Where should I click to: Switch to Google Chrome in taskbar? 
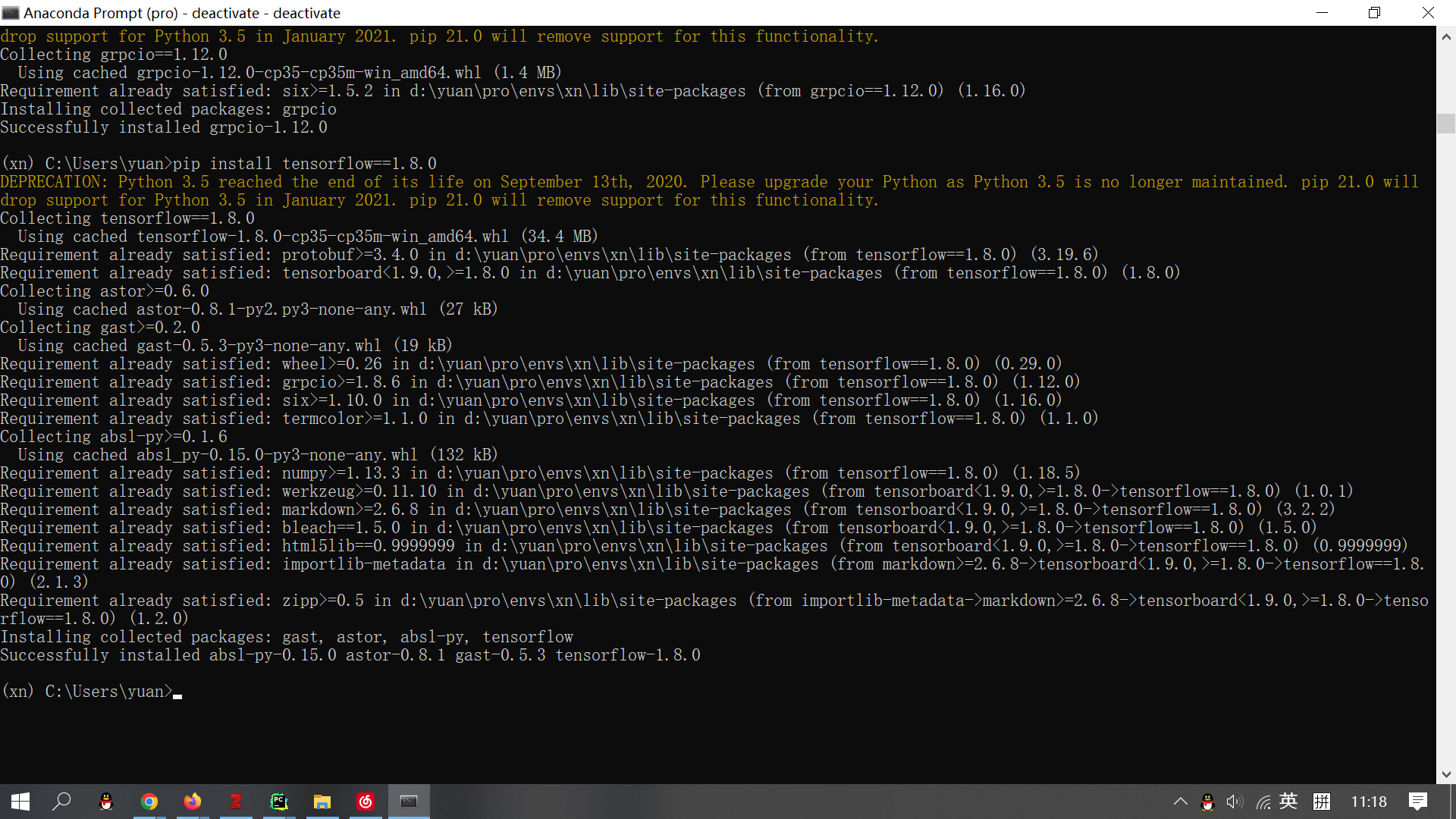click(x=149, y=802)
